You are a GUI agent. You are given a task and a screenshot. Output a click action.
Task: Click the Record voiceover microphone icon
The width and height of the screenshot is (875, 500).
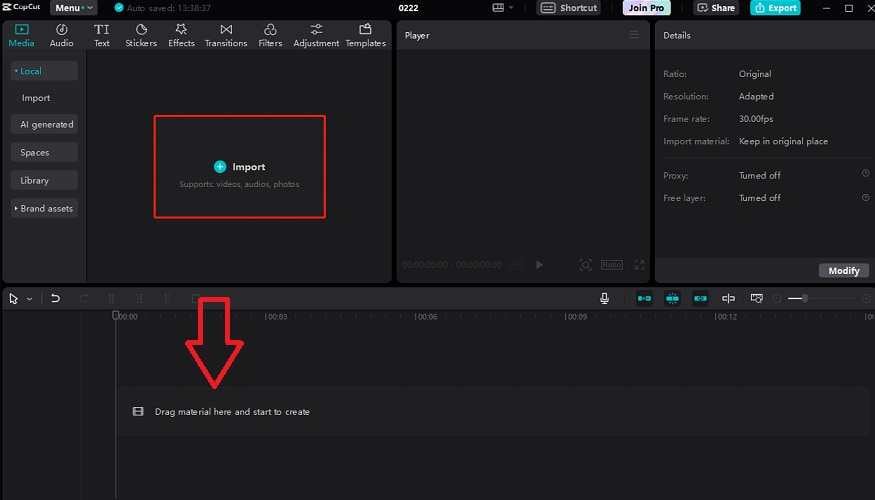coord(604,299)
